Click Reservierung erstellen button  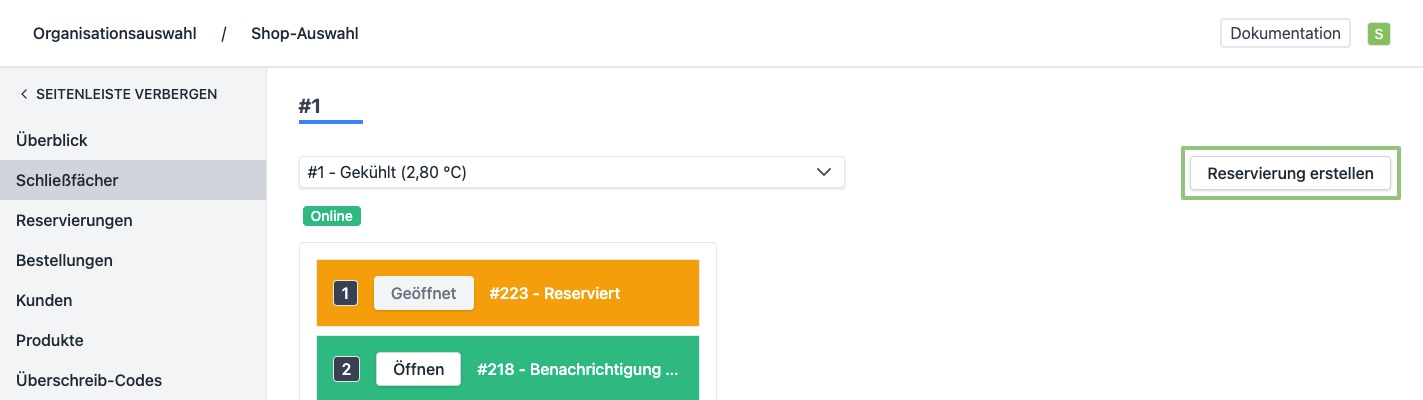(x=1290, y=173)
